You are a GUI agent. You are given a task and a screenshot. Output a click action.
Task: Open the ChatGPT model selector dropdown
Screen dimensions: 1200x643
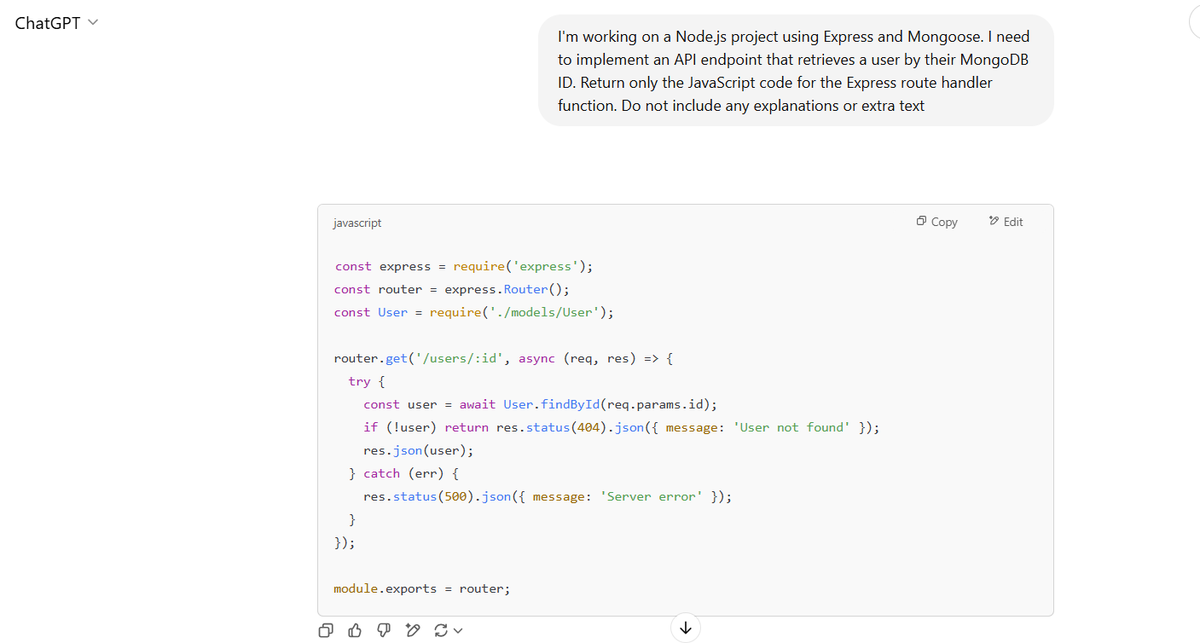tap(56, 23)
